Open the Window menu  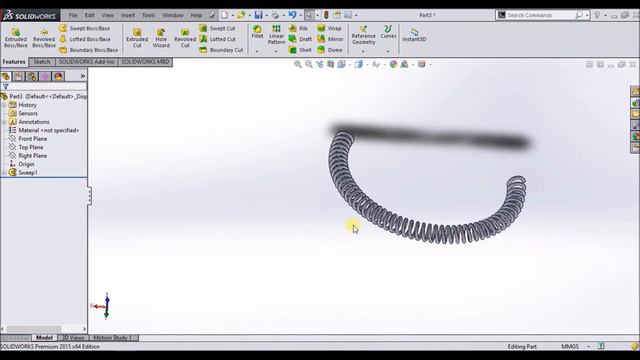pyautogui.click(x=173, y=15)
